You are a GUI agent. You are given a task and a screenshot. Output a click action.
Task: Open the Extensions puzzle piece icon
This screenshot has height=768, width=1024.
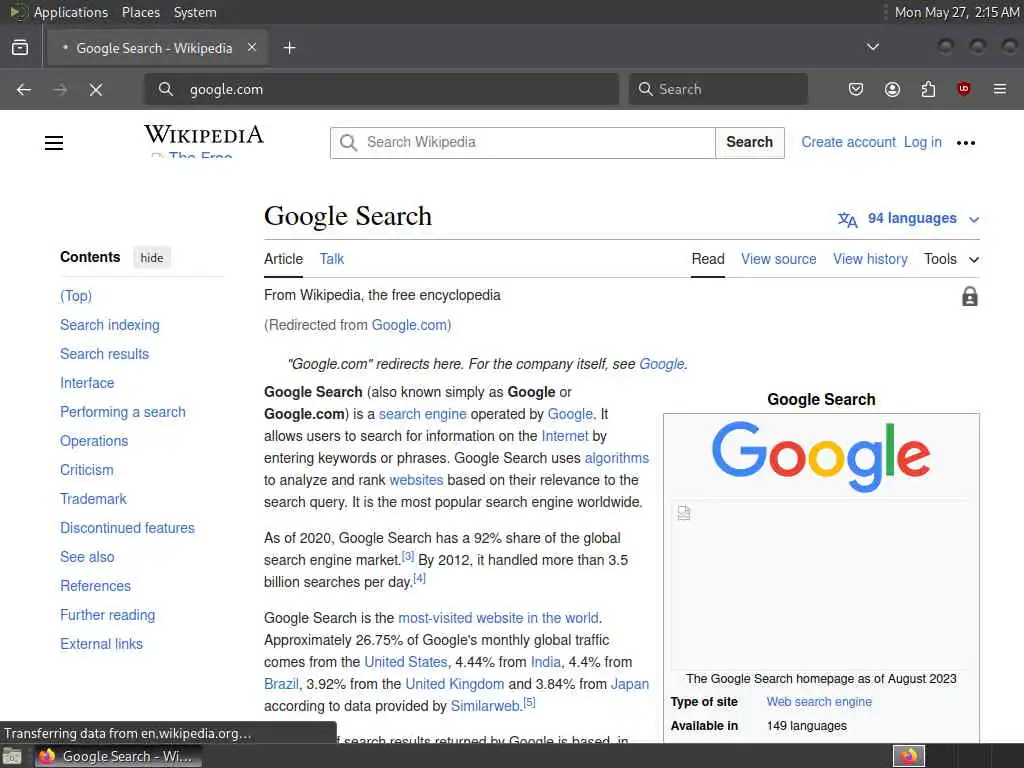[x=928, y=89]
